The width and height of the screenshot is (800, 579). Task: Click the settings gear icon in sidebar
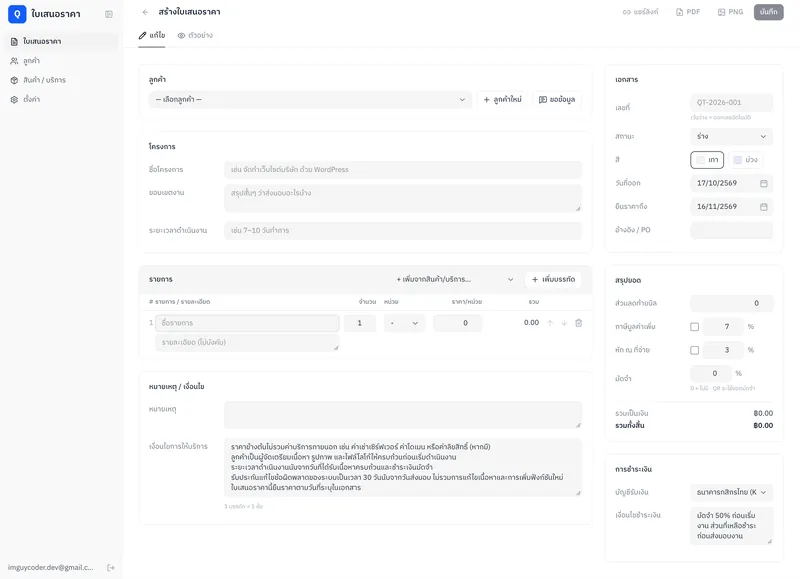point(14,99)
